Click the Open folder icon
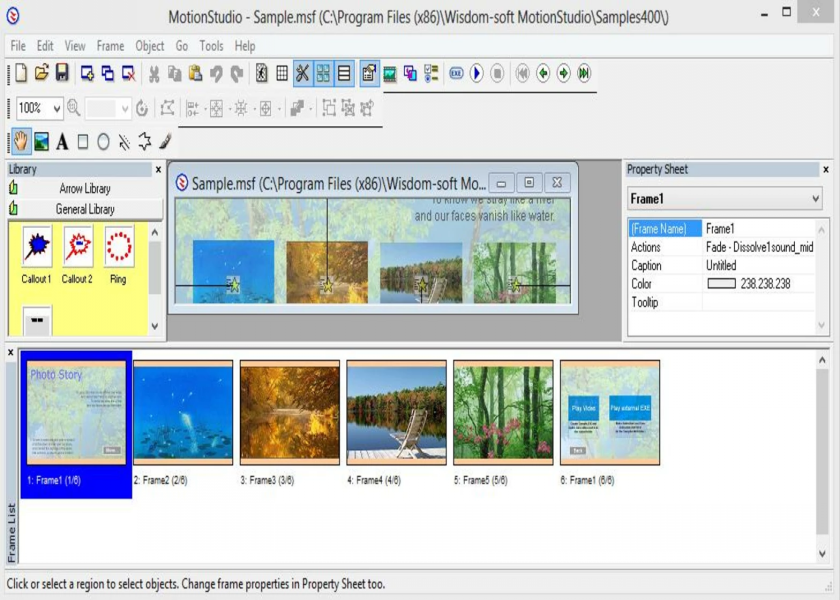Viewport: 840px width, 600px height. point(41,73)
